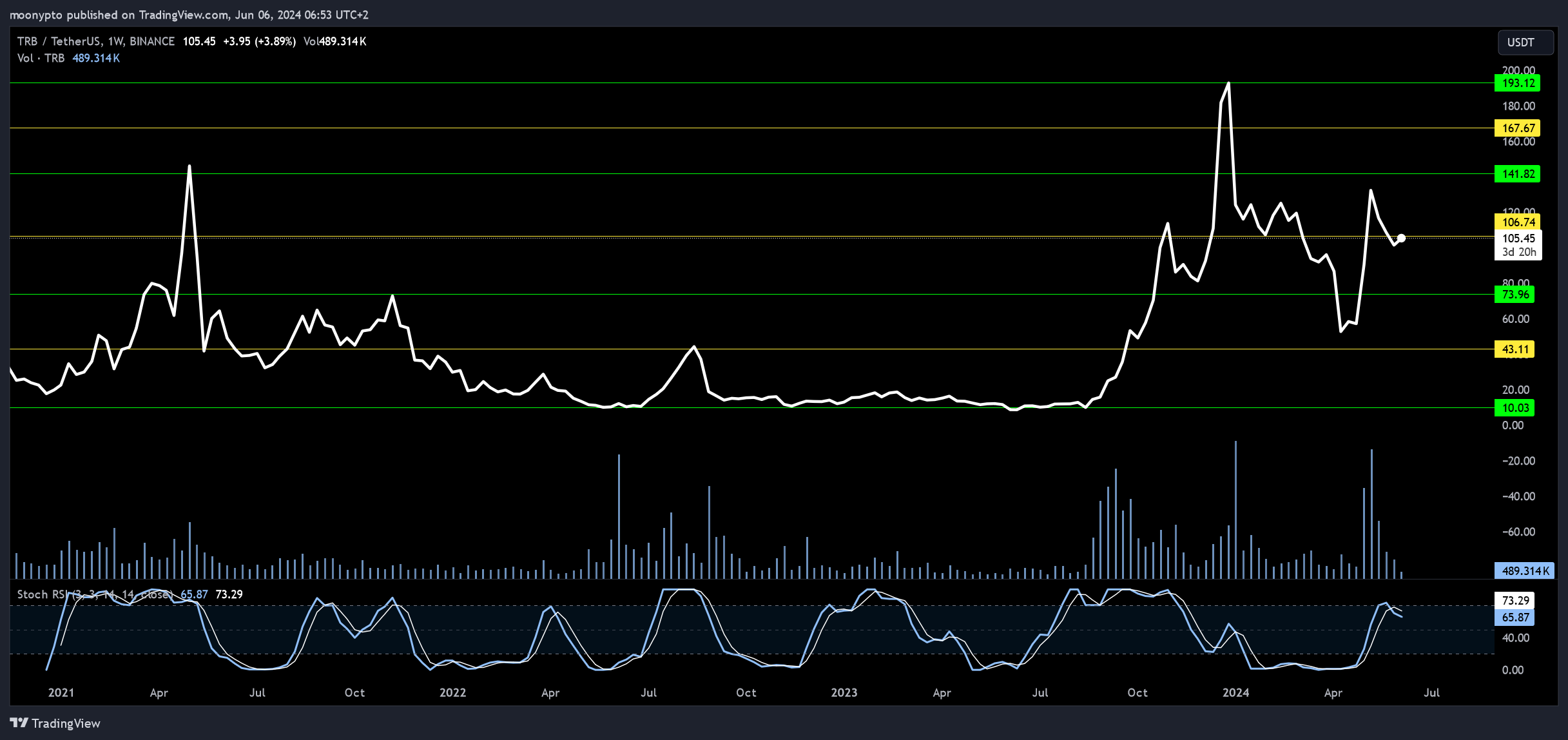Click the 3d 20h countdown label
The height and width of the screenshot is (740, 1568).
(1519, 253)
